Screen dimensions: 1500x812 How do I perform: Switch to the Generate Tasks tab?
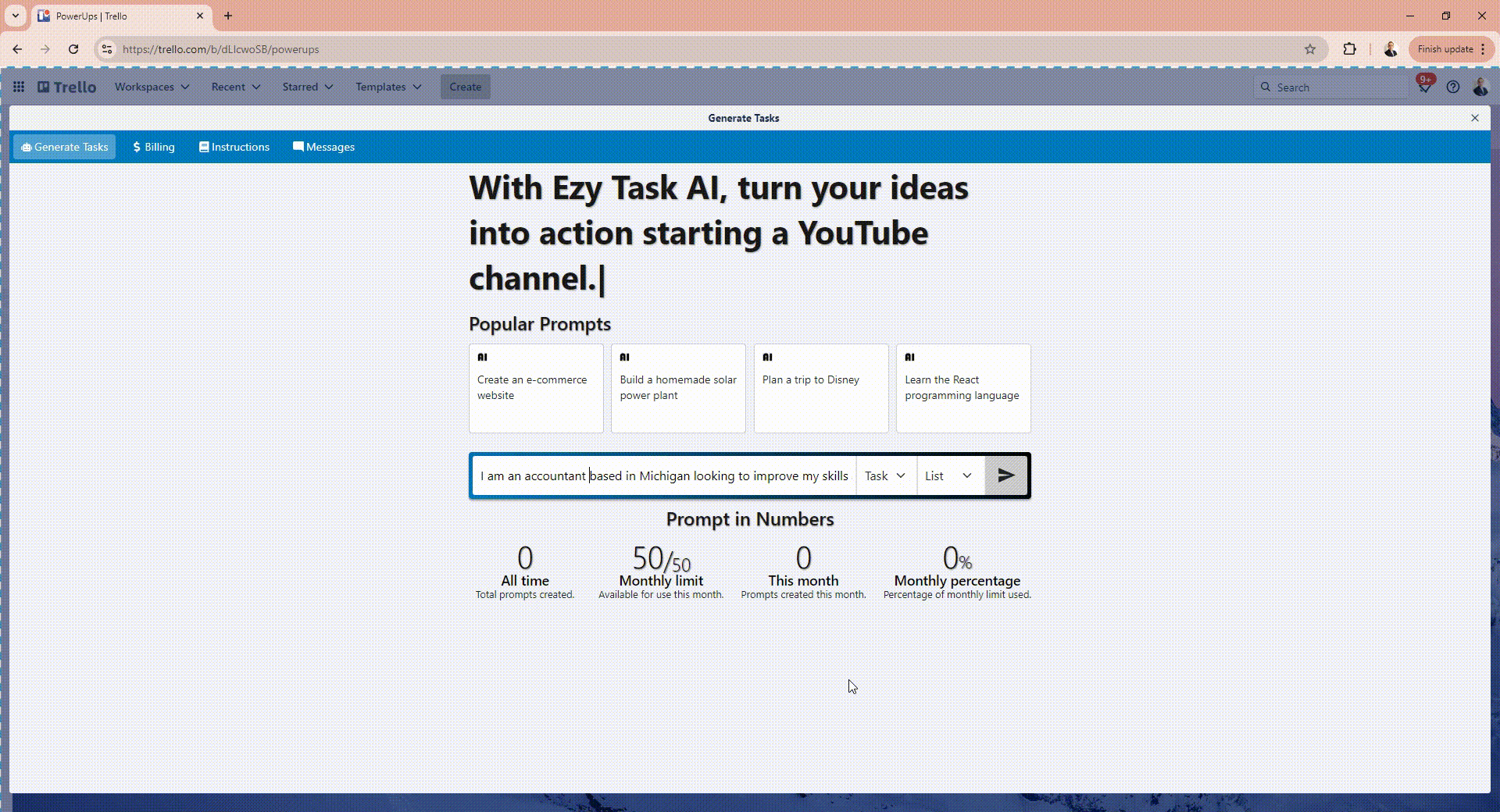(x=64, y=147)
